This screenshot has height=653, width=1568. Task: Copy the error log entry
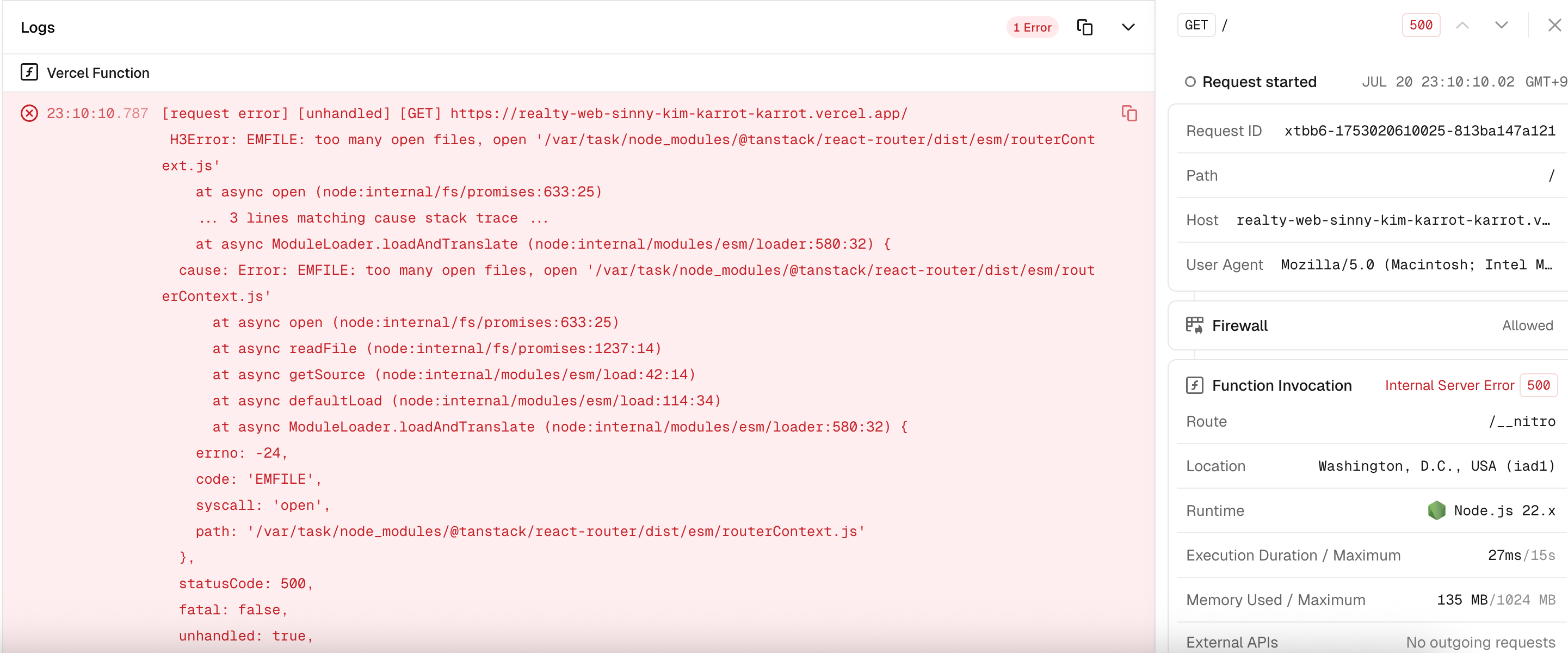(x=1129, y=113)
